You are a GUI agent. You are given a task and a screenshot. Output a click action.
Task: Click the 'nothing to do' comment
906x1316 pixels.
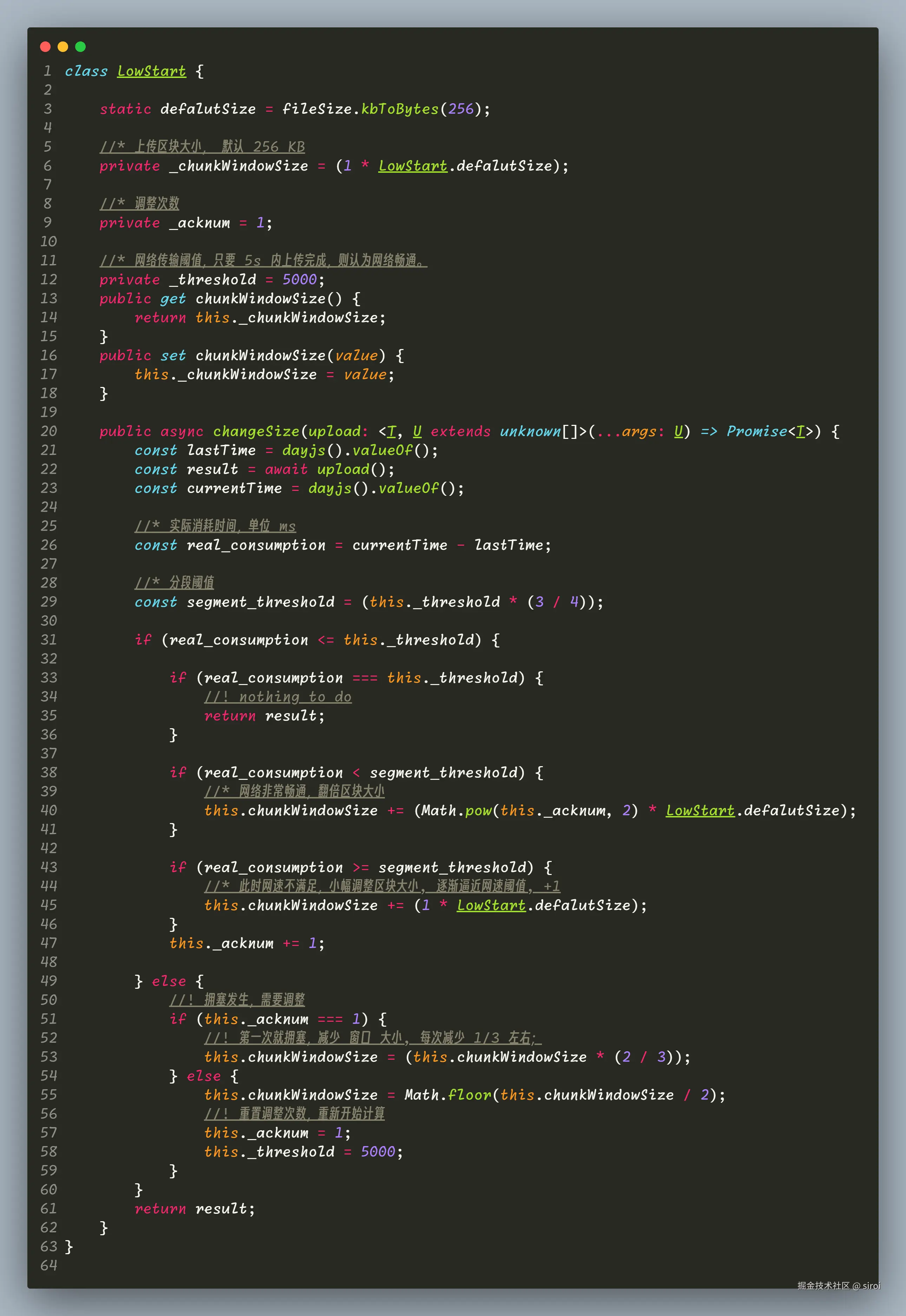click(277, 697)
